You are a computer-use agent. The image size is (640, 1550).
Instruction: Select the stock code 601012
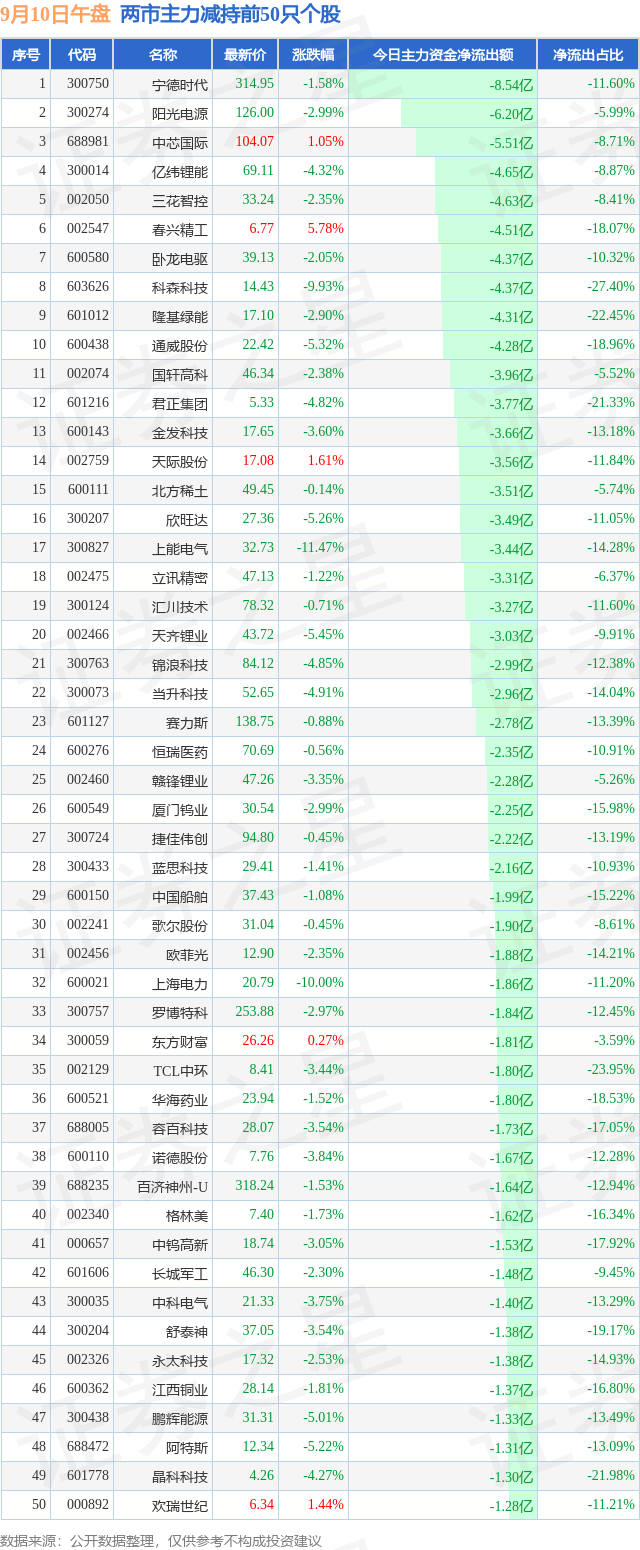(x=88, y=316)
